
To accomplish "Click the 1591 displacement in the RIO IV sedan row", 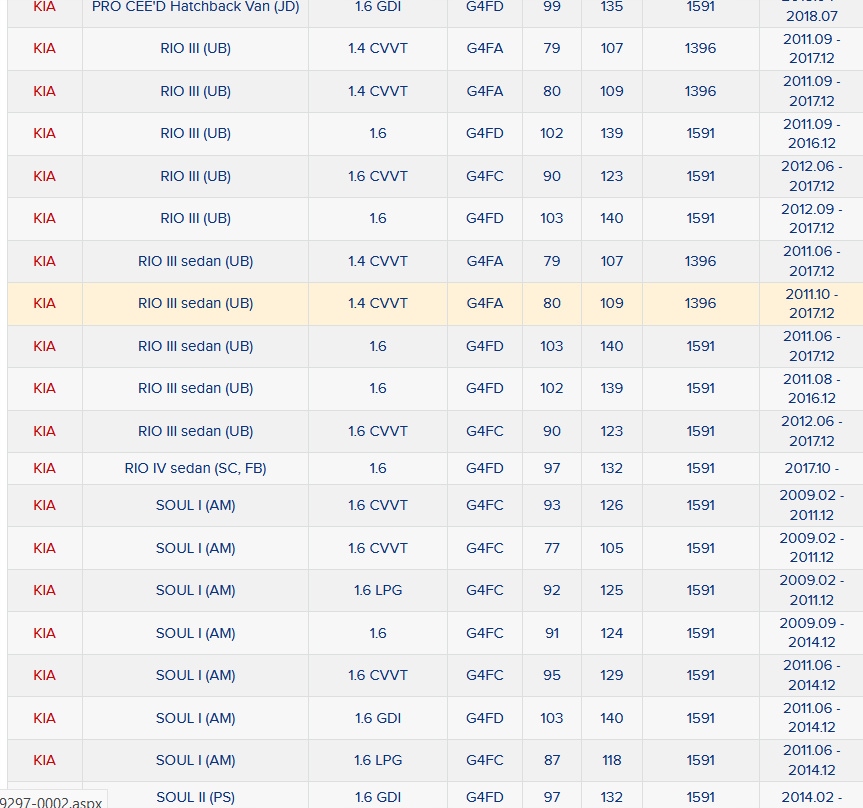I will click(700, 468).
